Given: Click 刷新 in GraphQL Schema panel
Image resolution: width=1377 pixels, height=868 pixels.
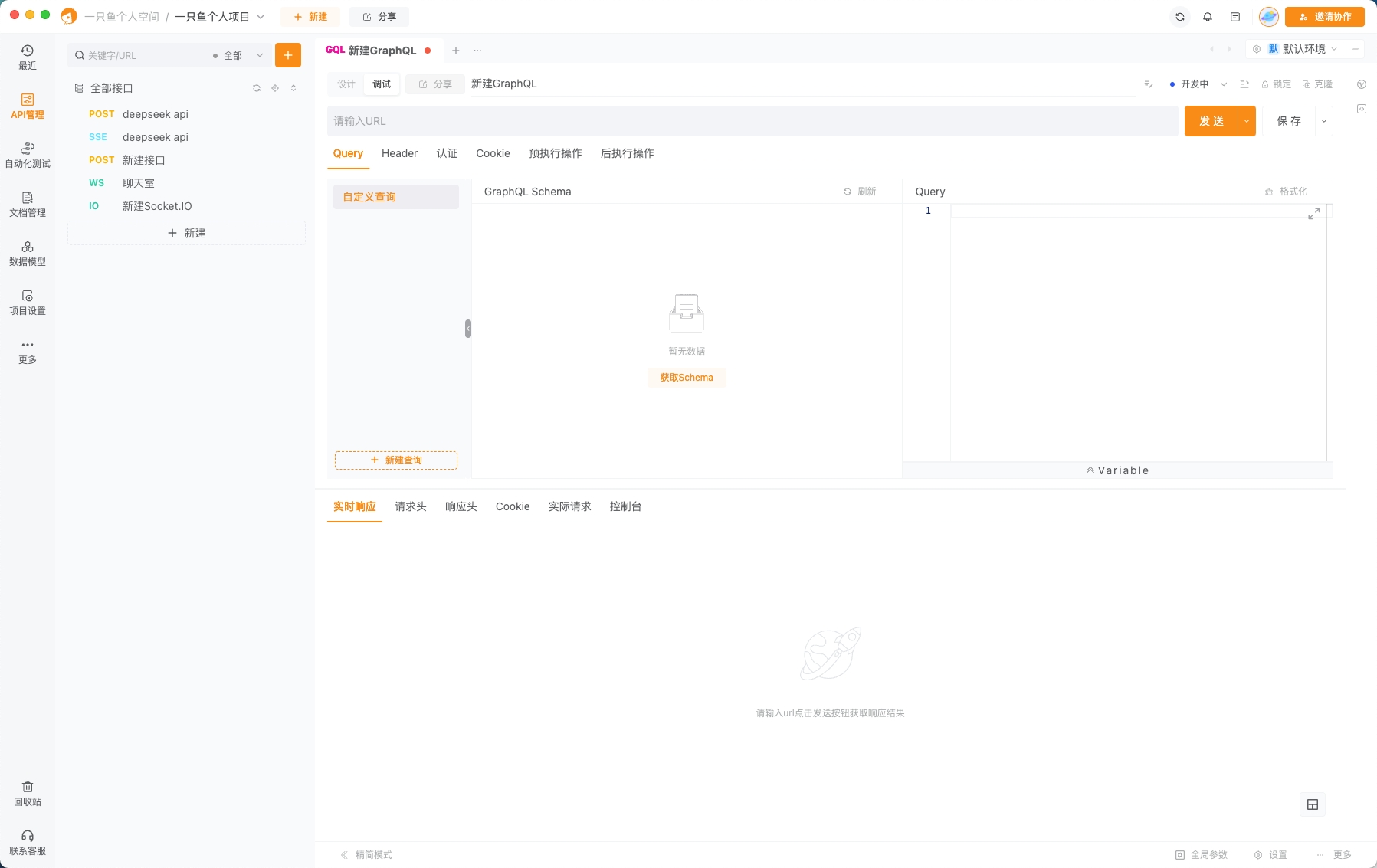Looking at the screenshot, I should tap(860, 192).
